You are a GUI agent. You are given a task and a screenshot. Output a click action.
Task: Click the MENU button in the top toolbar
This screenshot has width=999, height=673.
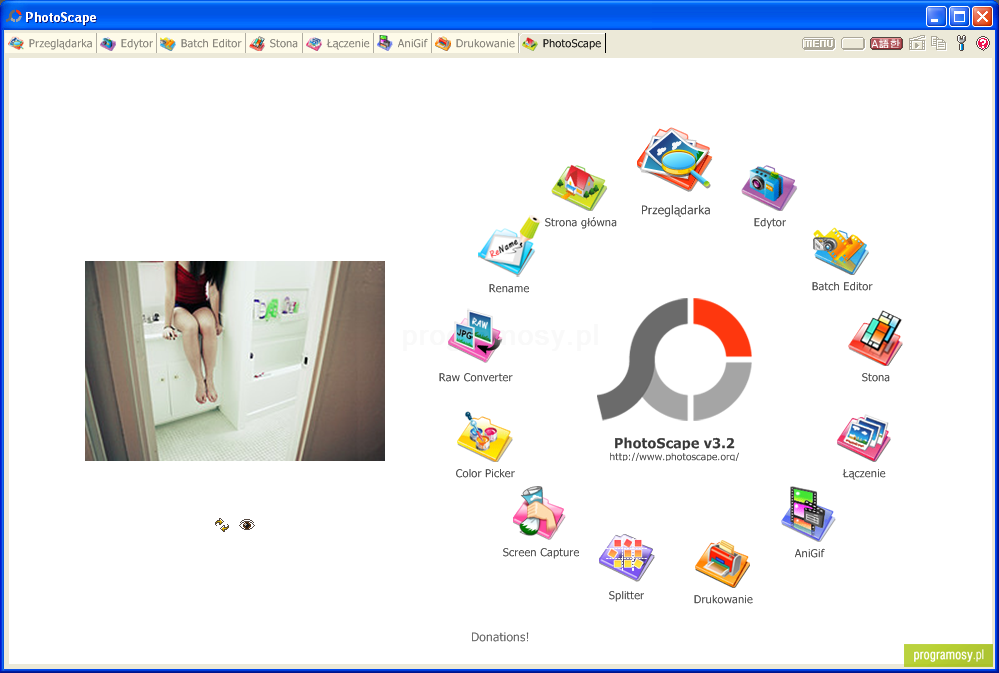[818, 43]
